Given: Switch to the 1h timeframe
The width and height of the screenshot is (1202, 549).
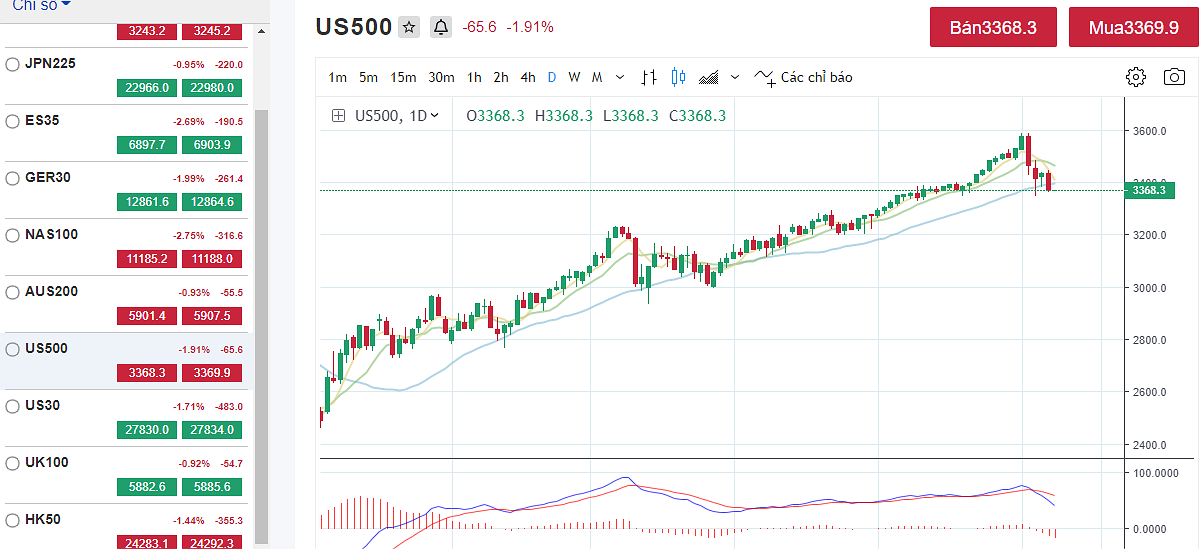Looking at the screenshot, I should (474, 77).
